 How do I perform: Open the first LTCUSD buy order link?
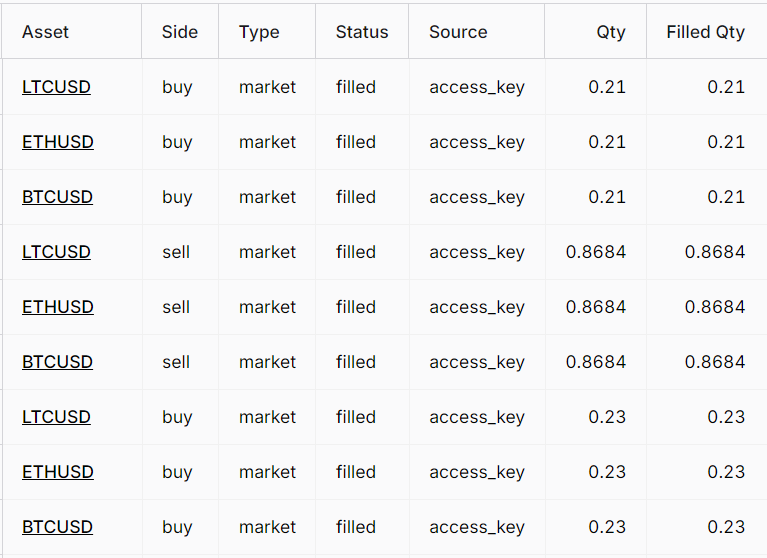click(56, 87)
